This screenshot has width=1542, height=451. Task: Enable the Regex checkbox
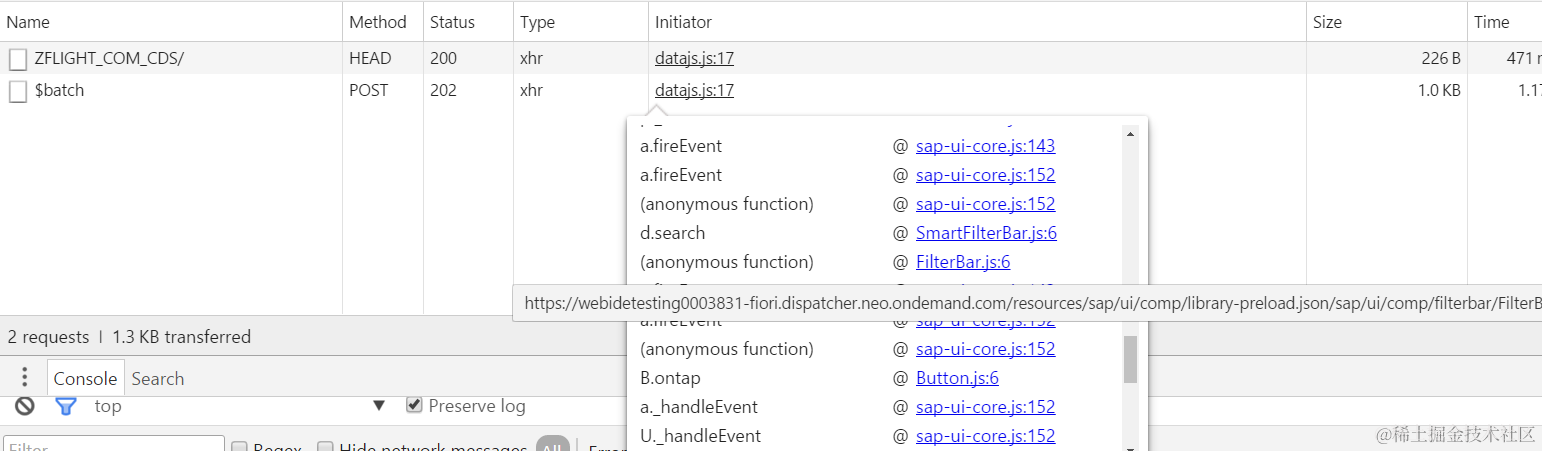239,447
